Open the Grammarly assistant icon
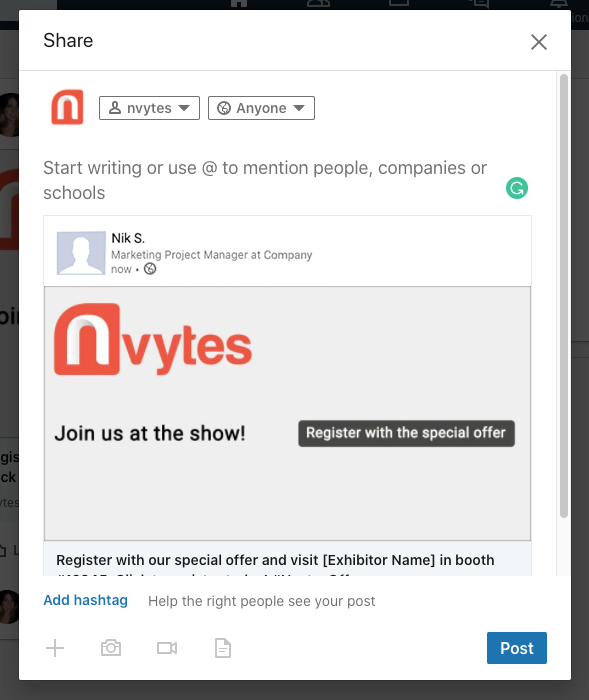This screenshot has width=589, height=700. tap(517, 188)
